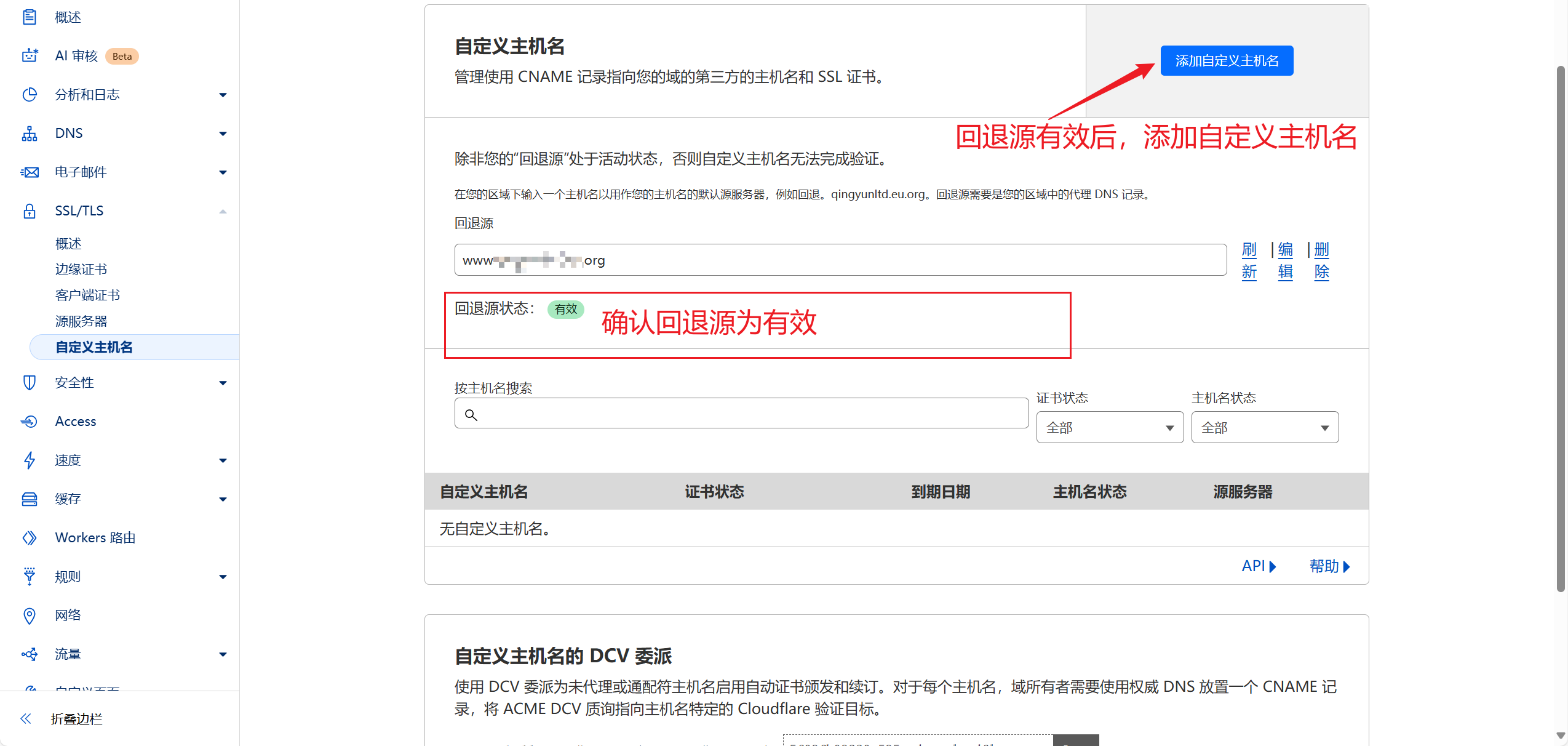Open Access in the sidebar
The height and width of the screenshot is (746, 1568).
pyautogui.click(x=75, y=422)
